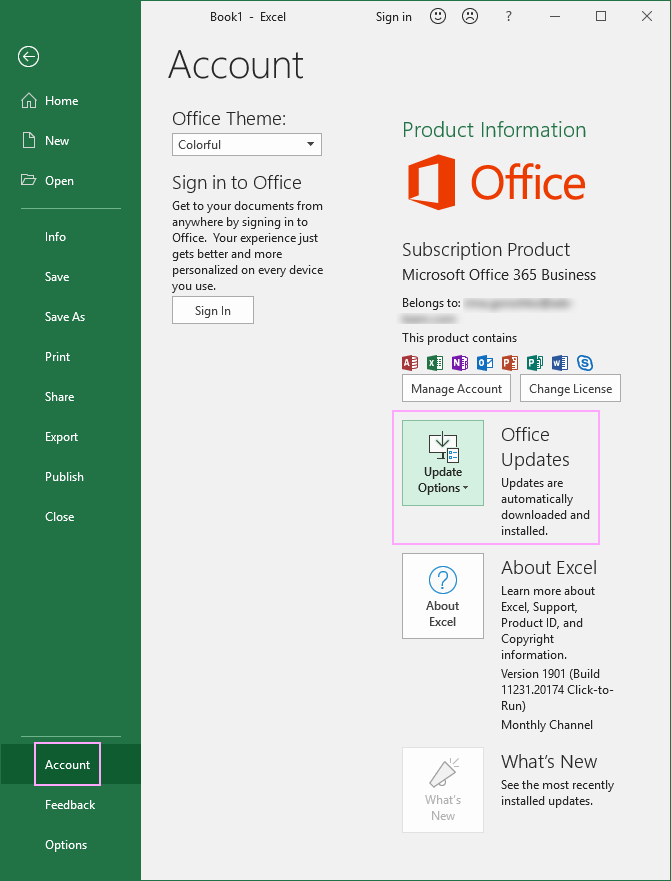Click the 'Product Information' heading
The width and height of the screenshot is (671, 881).
point(494,130)
